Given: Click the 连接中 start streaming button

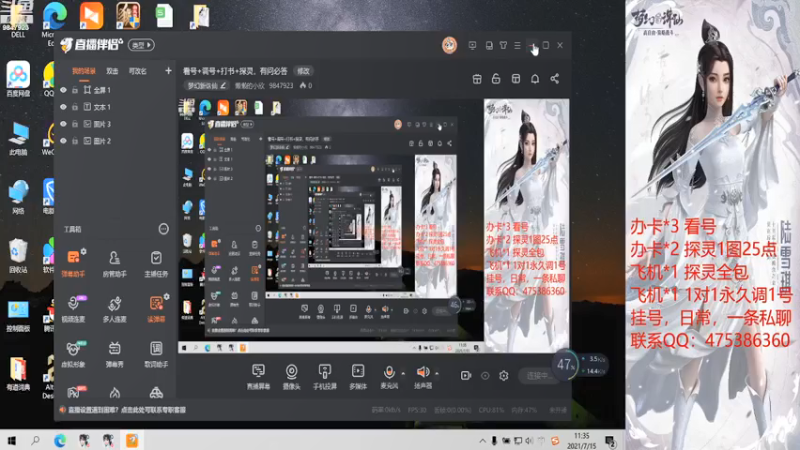Looking at the screenshot, I should coord(537,376).
